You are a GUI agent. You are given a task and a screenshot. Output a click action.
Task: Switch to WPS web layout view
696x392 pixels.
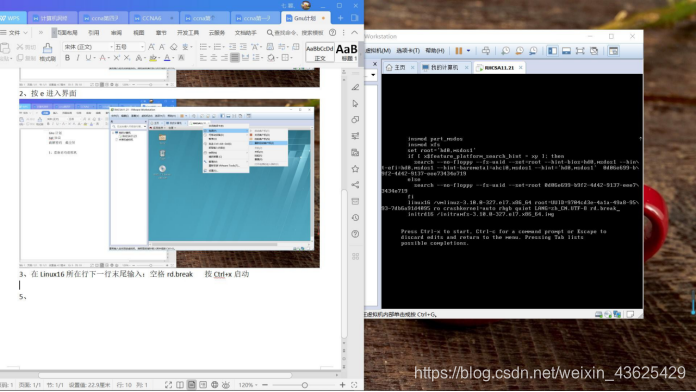pos(214,385)
